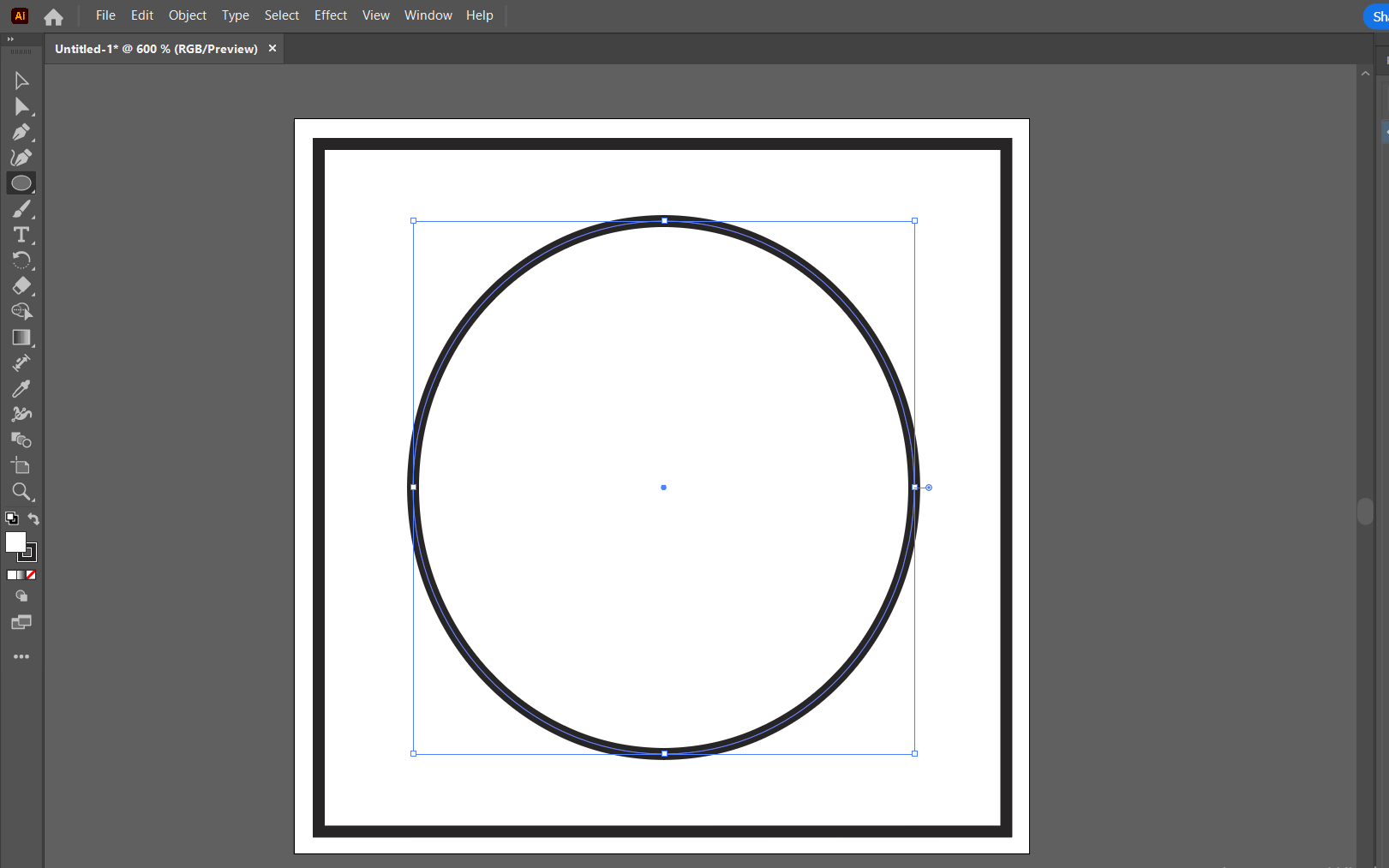Image resolution: width=1389 pixels, height=868 pixels.
Task: Click the left-middle anchor point of circle
Action: tap(414, 488)
